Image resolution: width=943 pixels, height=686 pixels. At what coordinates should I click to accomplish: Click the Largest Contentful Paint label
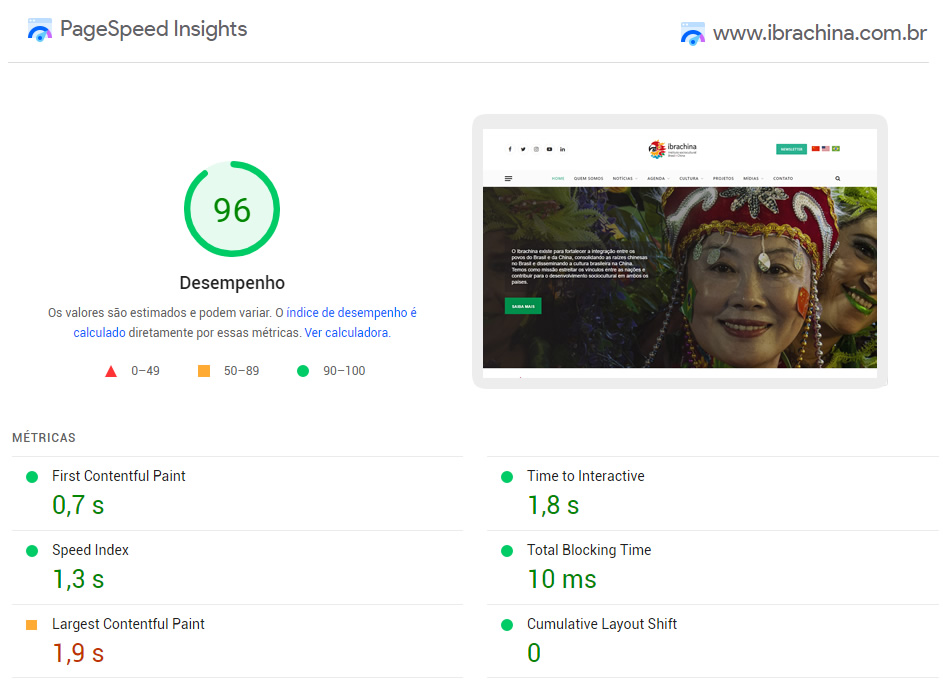tap(128, 624)
